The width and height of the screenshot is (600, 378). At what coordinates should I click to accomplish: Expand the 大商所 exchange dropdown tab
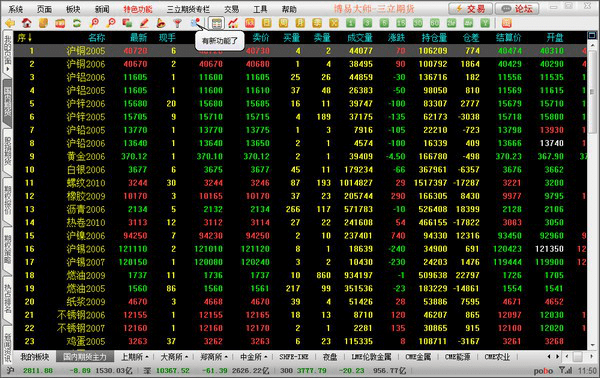[x=174, y=357]
